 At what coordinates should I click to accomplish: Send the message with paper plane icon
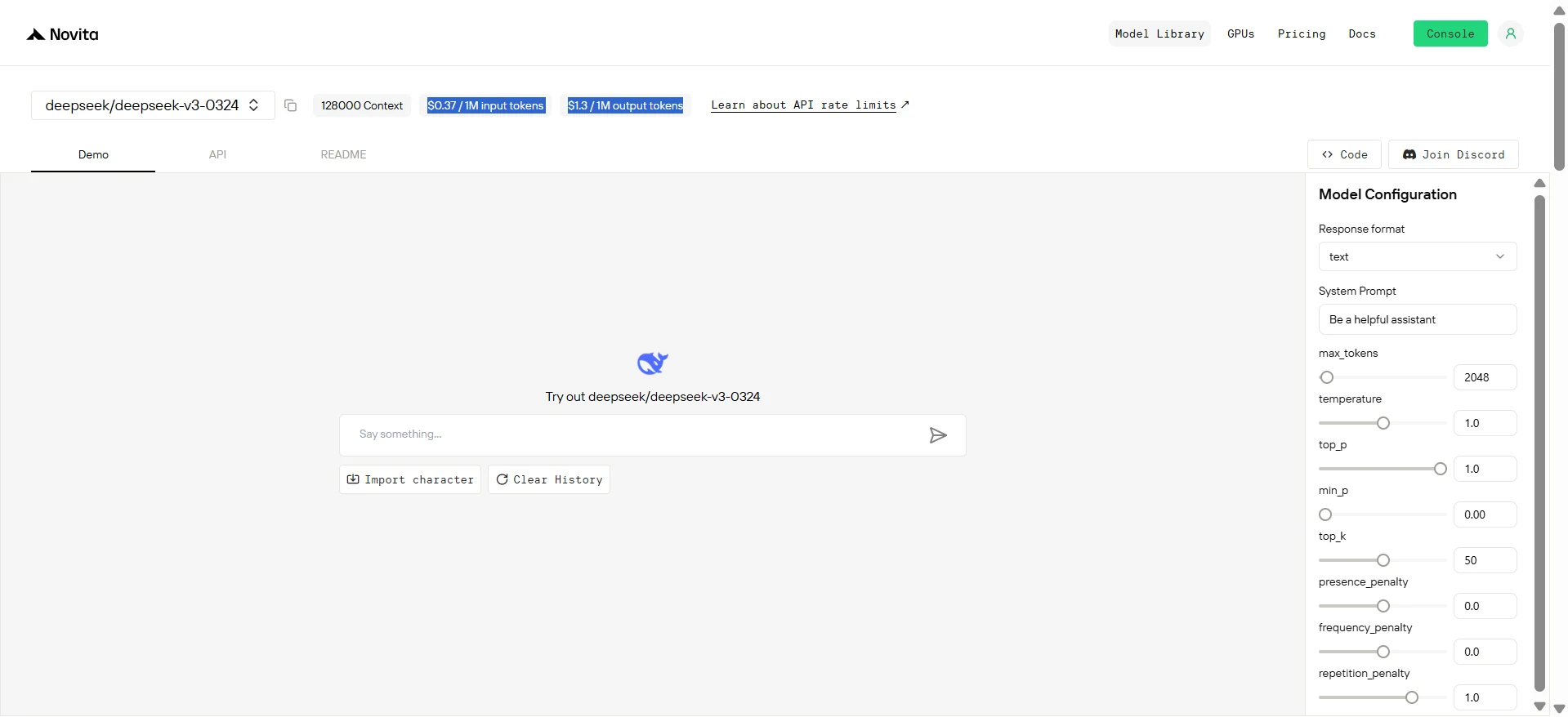click(x=938, y=435)
